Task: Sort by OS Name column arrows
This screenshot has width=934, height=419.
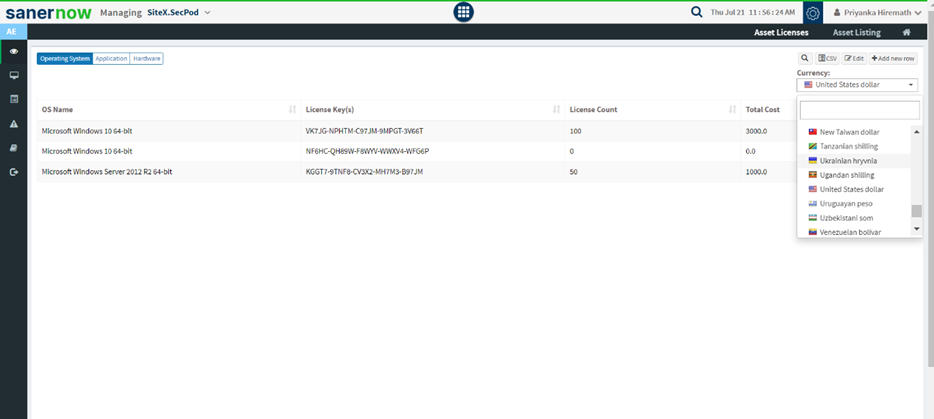Action: pyautogui.click(x=292, y=110)
